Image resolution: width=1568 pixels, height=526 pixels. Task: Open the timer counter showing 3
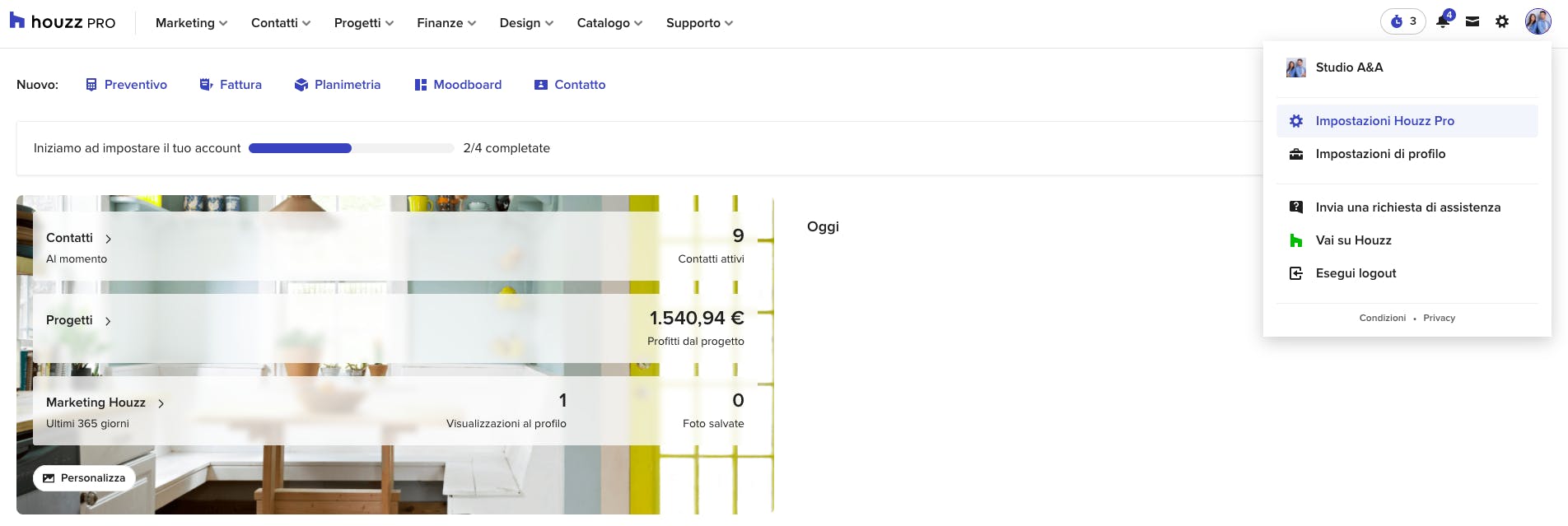1402,22
